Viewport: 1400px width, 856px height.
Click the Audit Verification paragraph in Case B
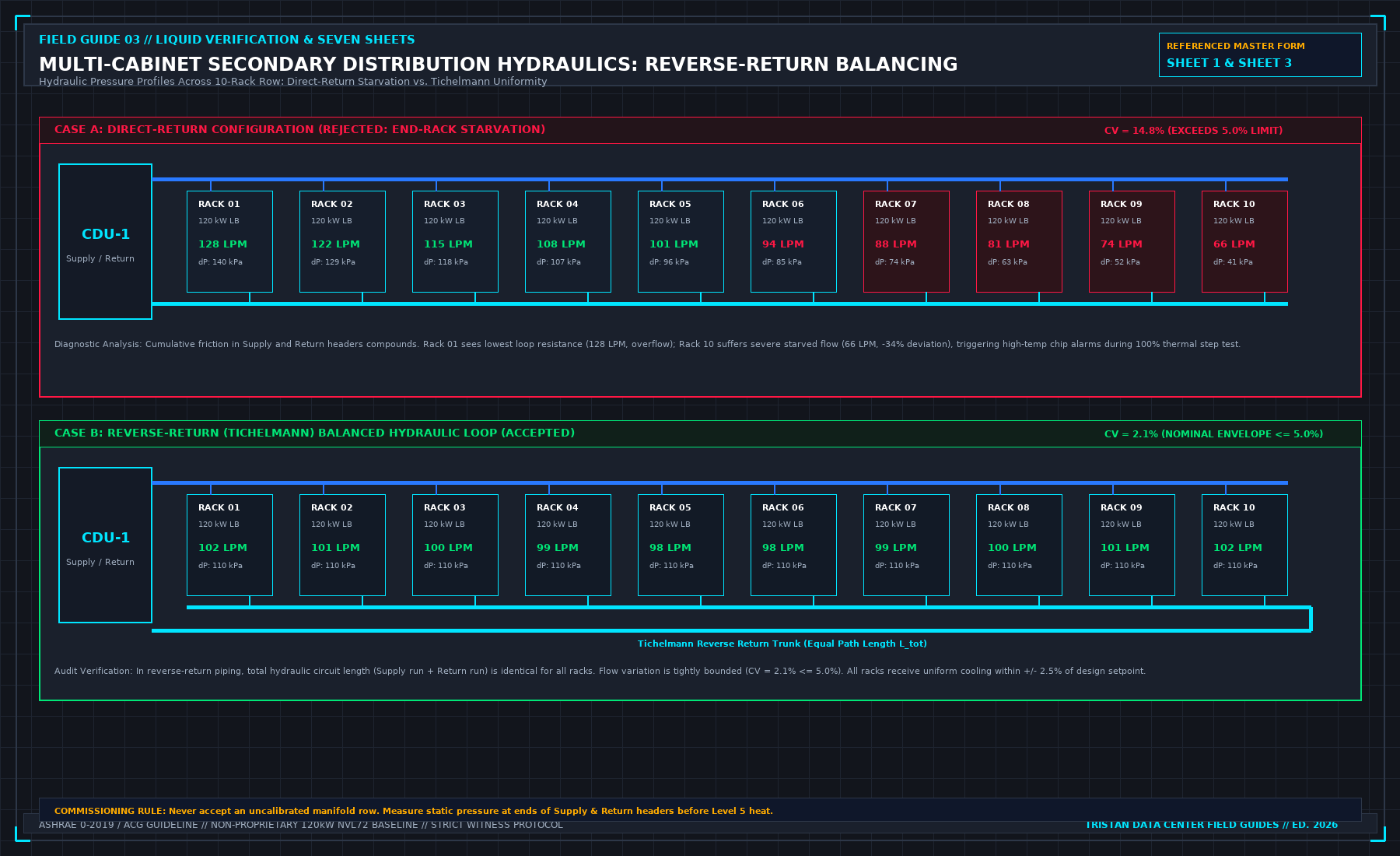pos(600,671)
